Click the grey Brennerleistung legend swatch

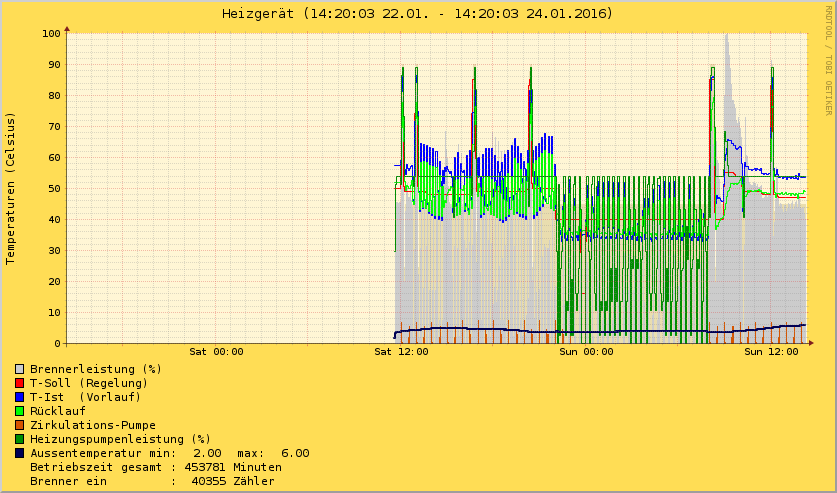(20, 369)
